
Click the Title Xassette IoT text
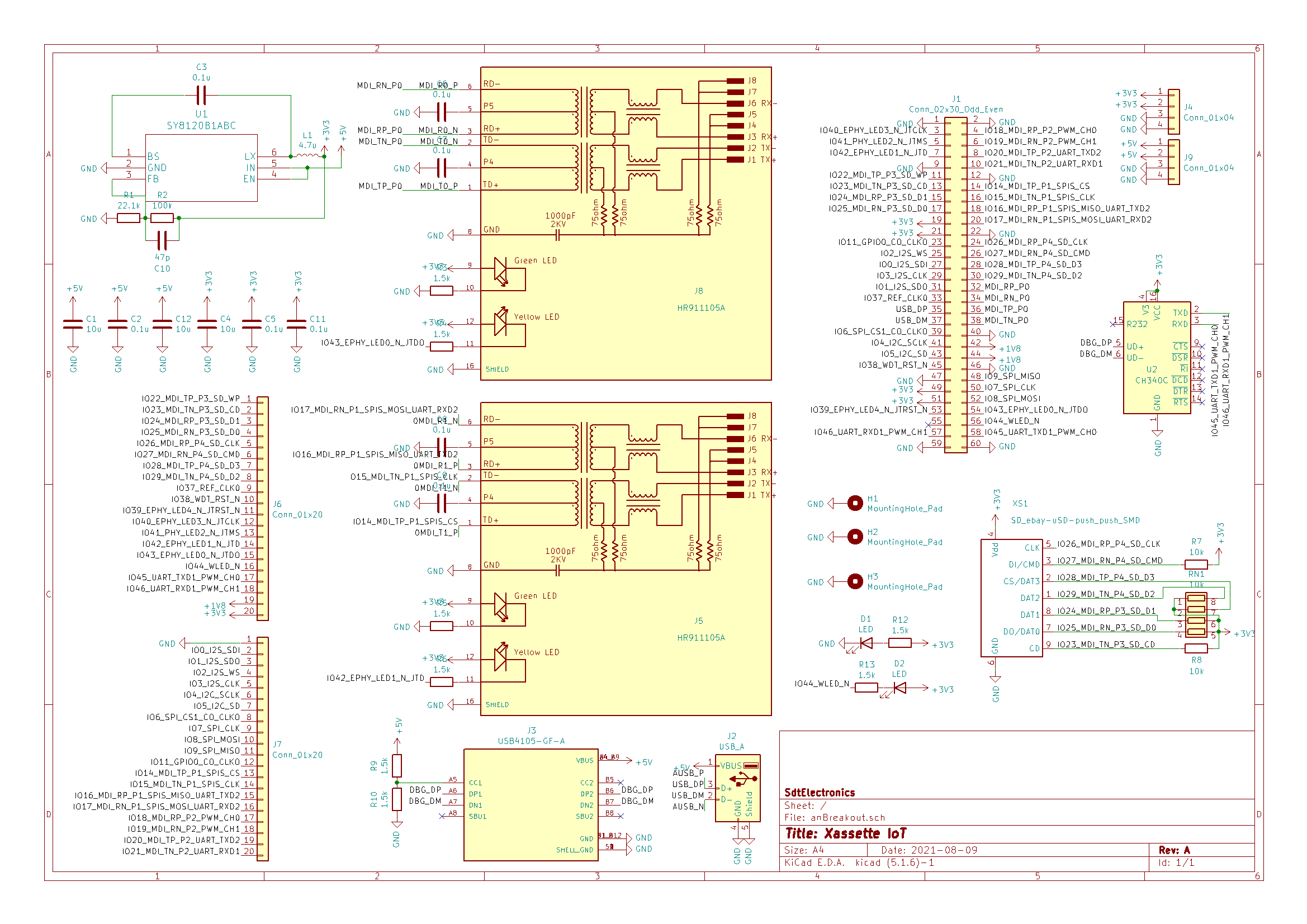[x=845, y=833]
